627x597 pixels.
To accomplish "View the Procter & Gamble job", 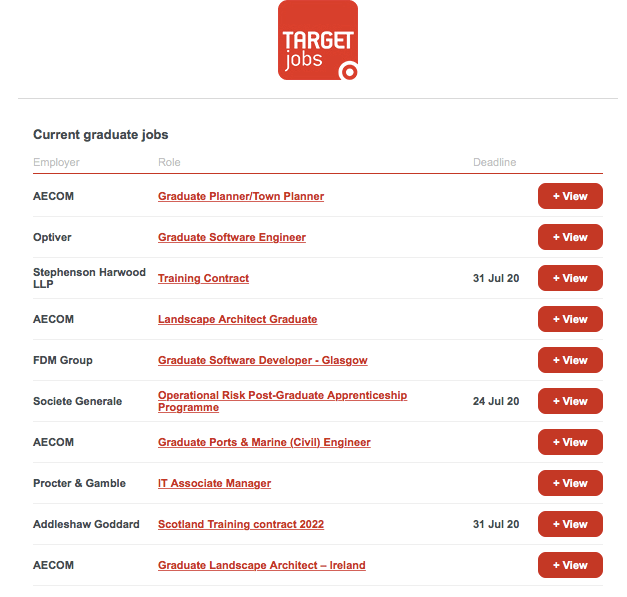I will tap(570, 484).
